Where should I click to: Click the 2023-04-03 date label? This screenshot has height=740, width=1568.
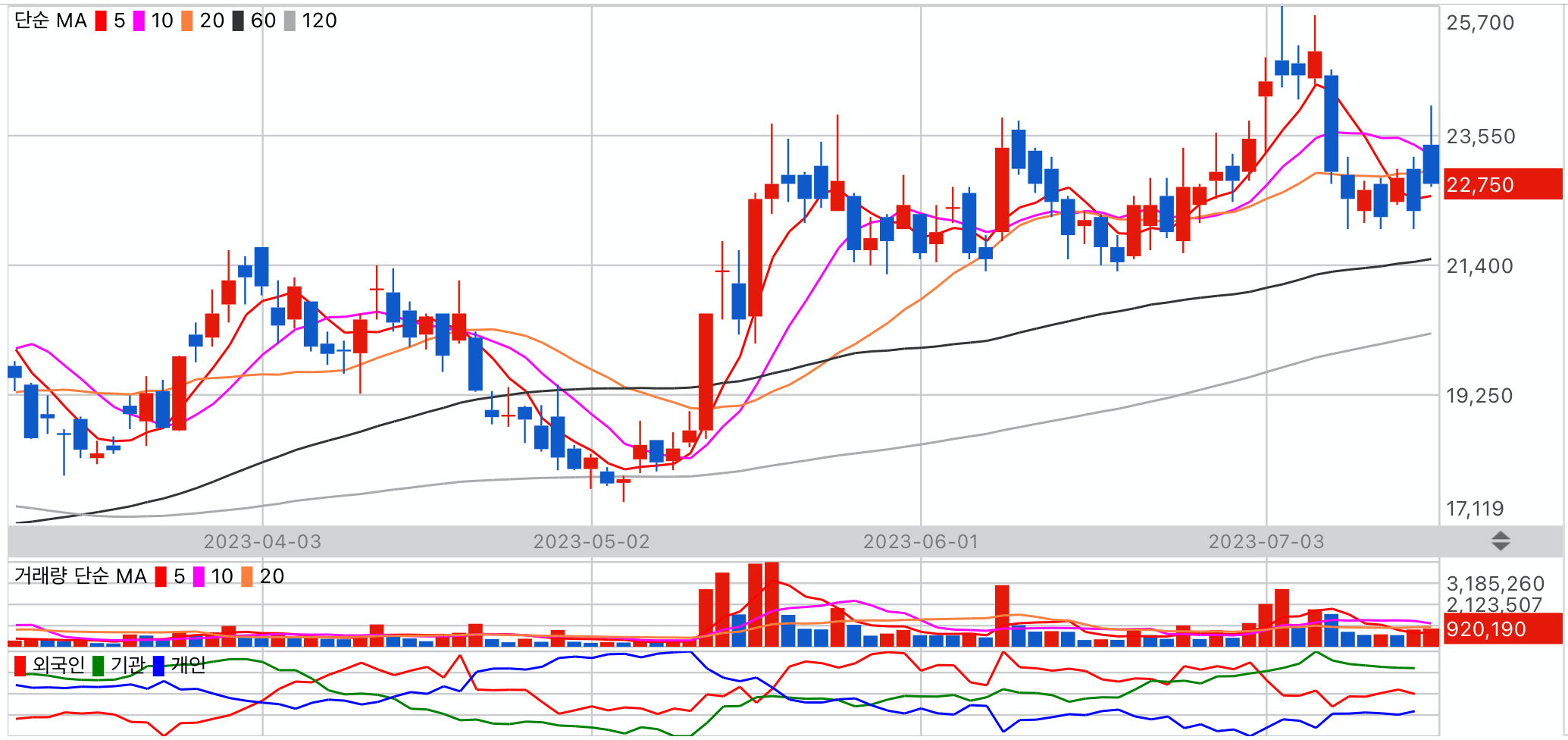(262, 541)
